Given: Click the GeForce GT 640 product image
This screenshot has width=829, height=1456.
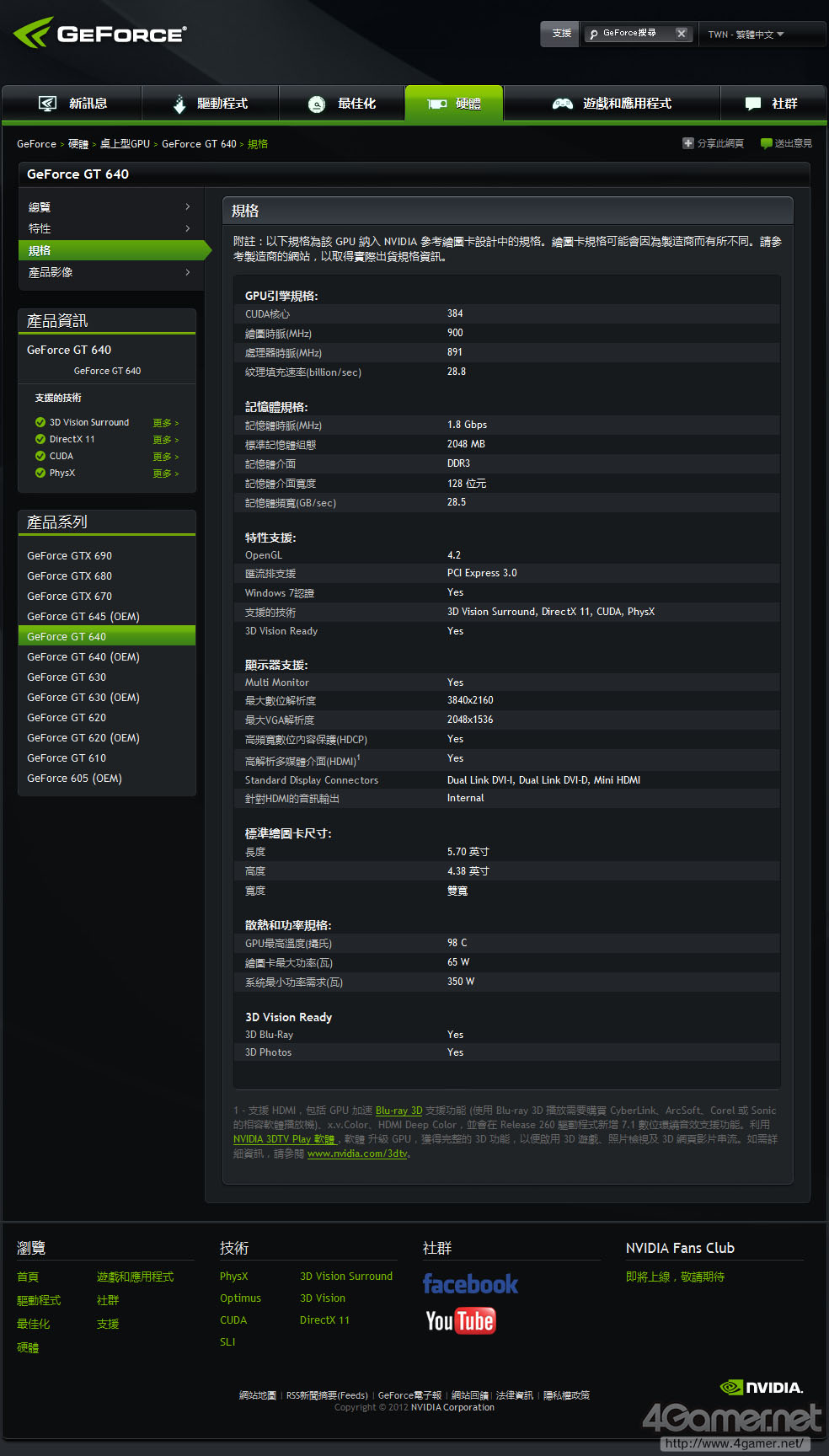Looking at the screenshot, I should tap(107, 371).
